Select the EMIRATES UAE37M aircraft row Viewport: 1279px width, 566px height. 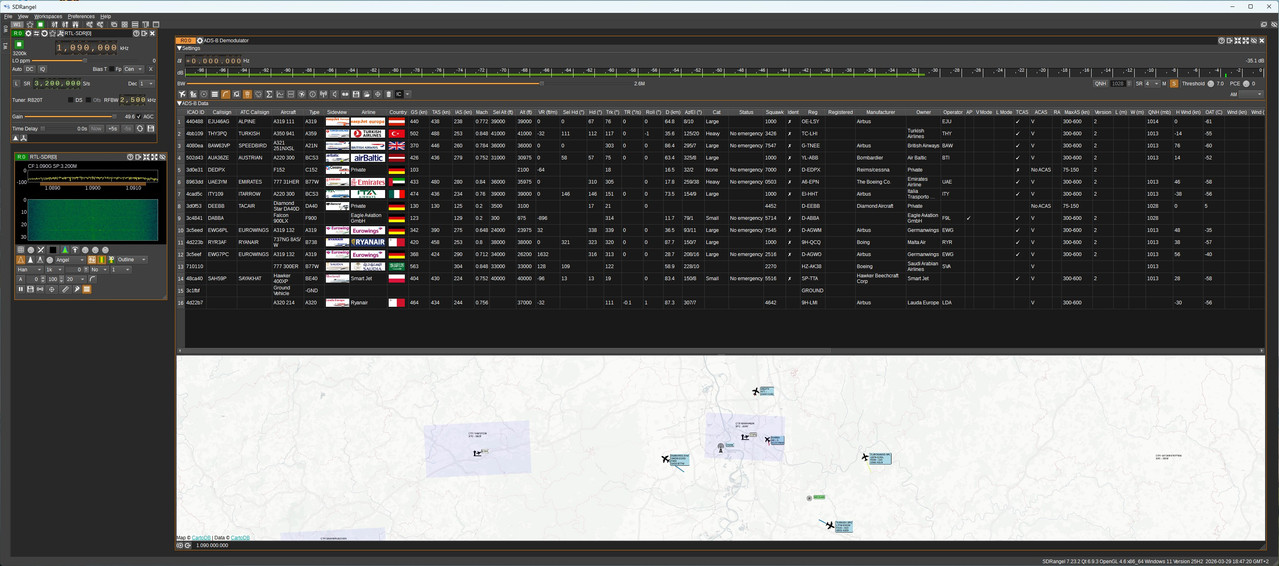(x=720, y=182)
